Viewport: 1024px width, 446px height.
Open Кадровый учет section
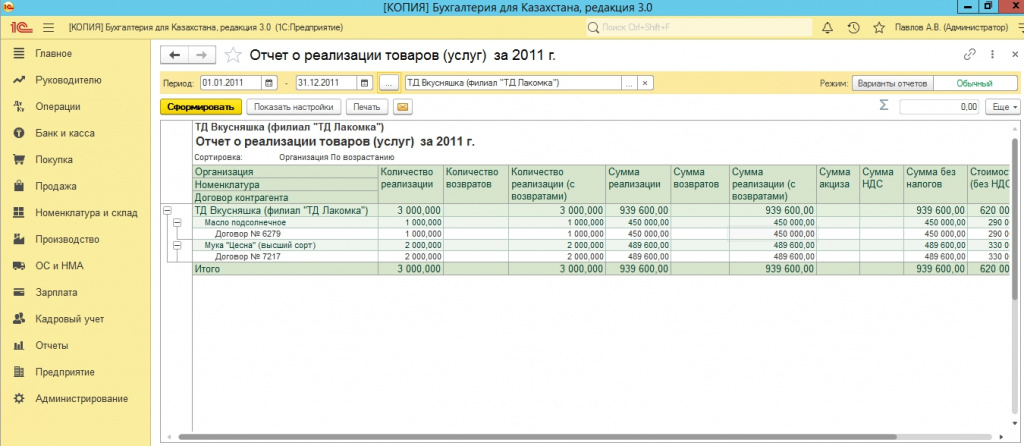[69, 319]
